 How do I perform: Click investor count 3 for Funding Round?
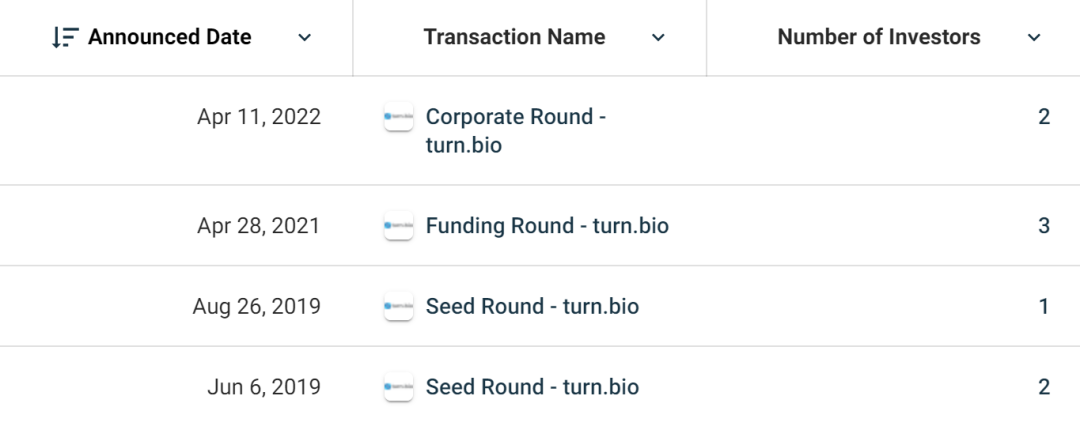(1044, 225)
